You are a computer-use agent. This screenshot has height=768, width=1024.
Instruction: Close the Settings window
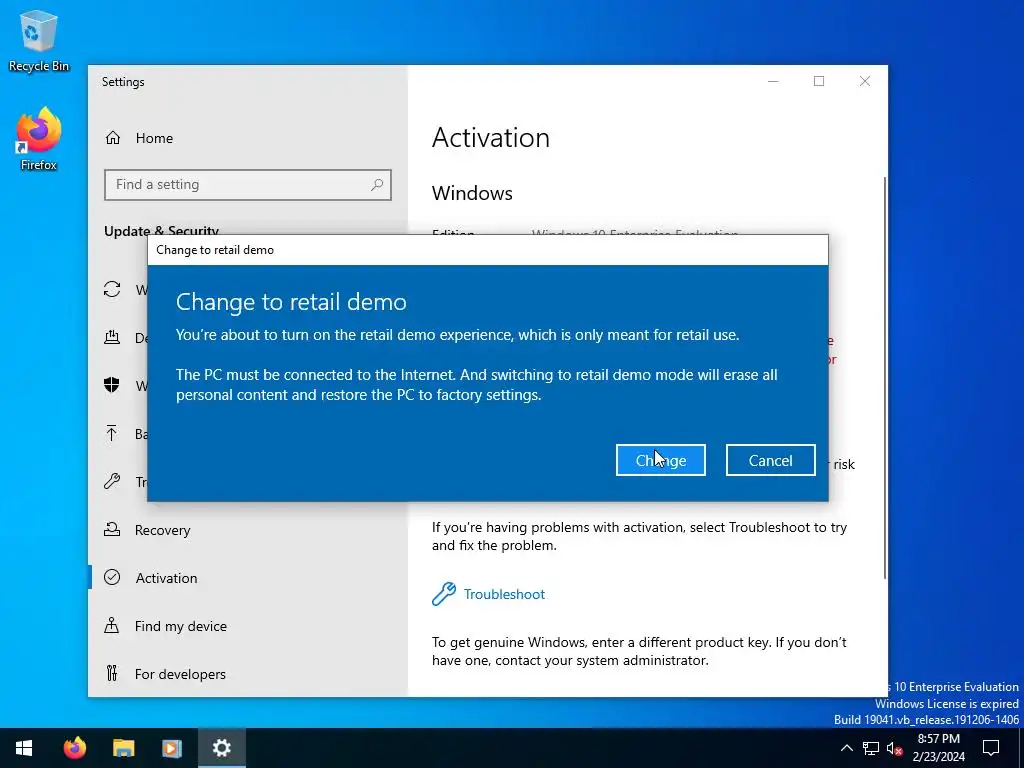tap(865, 82)
